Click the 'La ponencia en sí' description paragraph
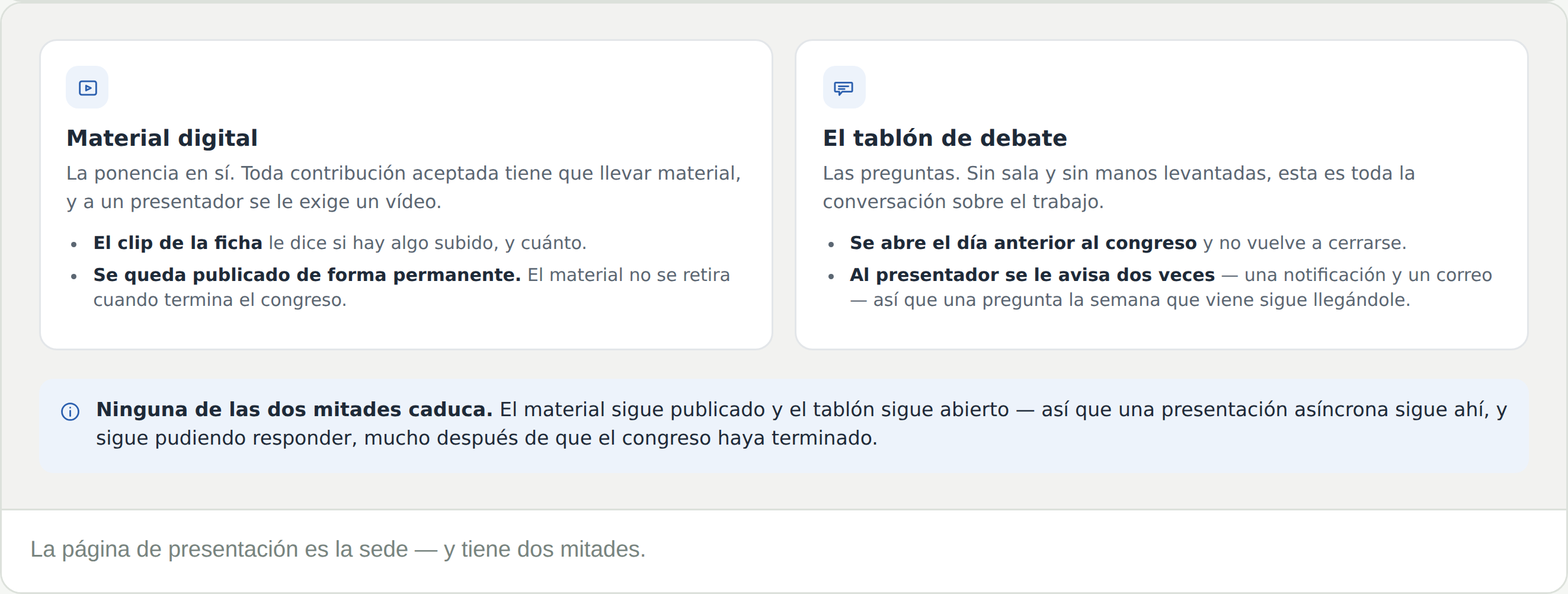Screen dimensions: 1568x594 [x=404, y=187]
